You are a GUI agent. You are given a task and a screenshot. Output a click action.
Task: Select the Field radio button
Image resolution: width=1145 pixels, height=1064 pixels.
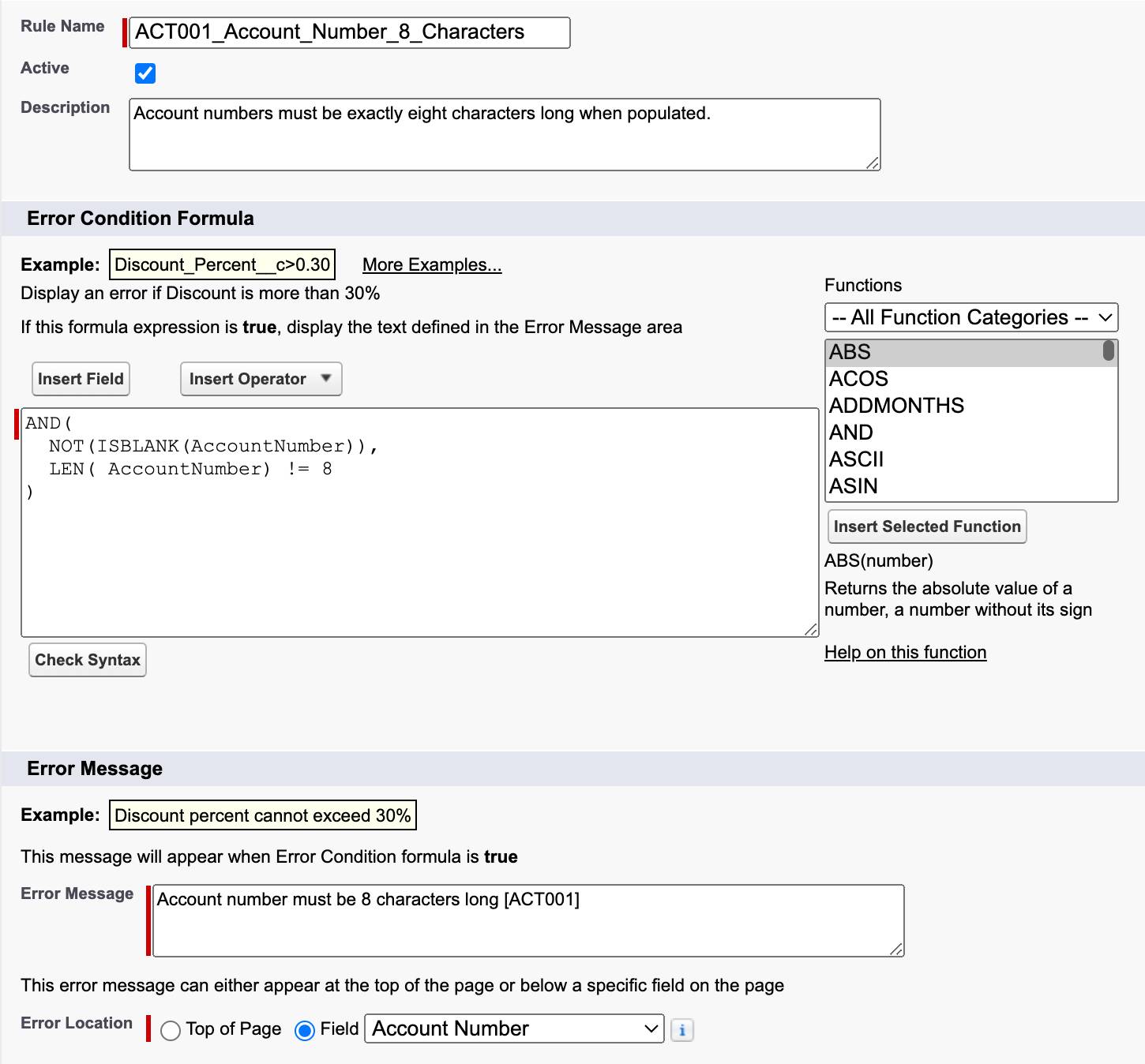(305, 1031)
